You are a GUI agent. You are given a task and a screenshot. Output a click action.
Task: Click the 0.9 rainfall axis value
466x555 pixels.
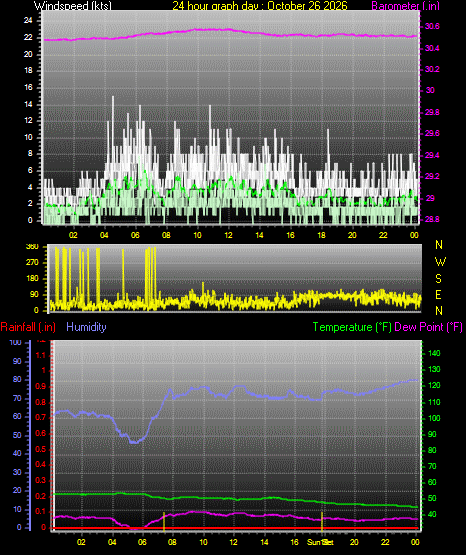[x=41, y=387]
